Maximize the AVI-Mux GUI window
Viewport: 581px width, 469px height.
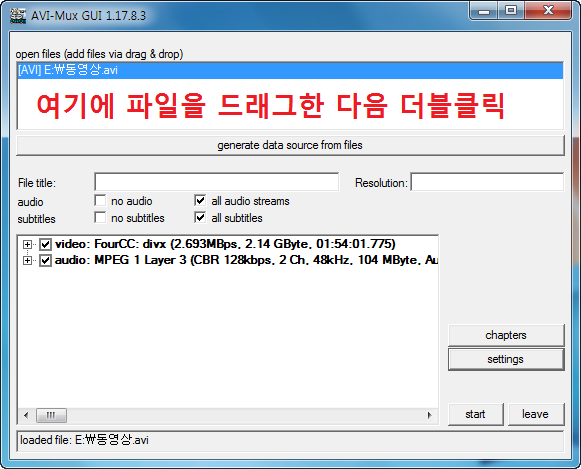tap(511, 11)
